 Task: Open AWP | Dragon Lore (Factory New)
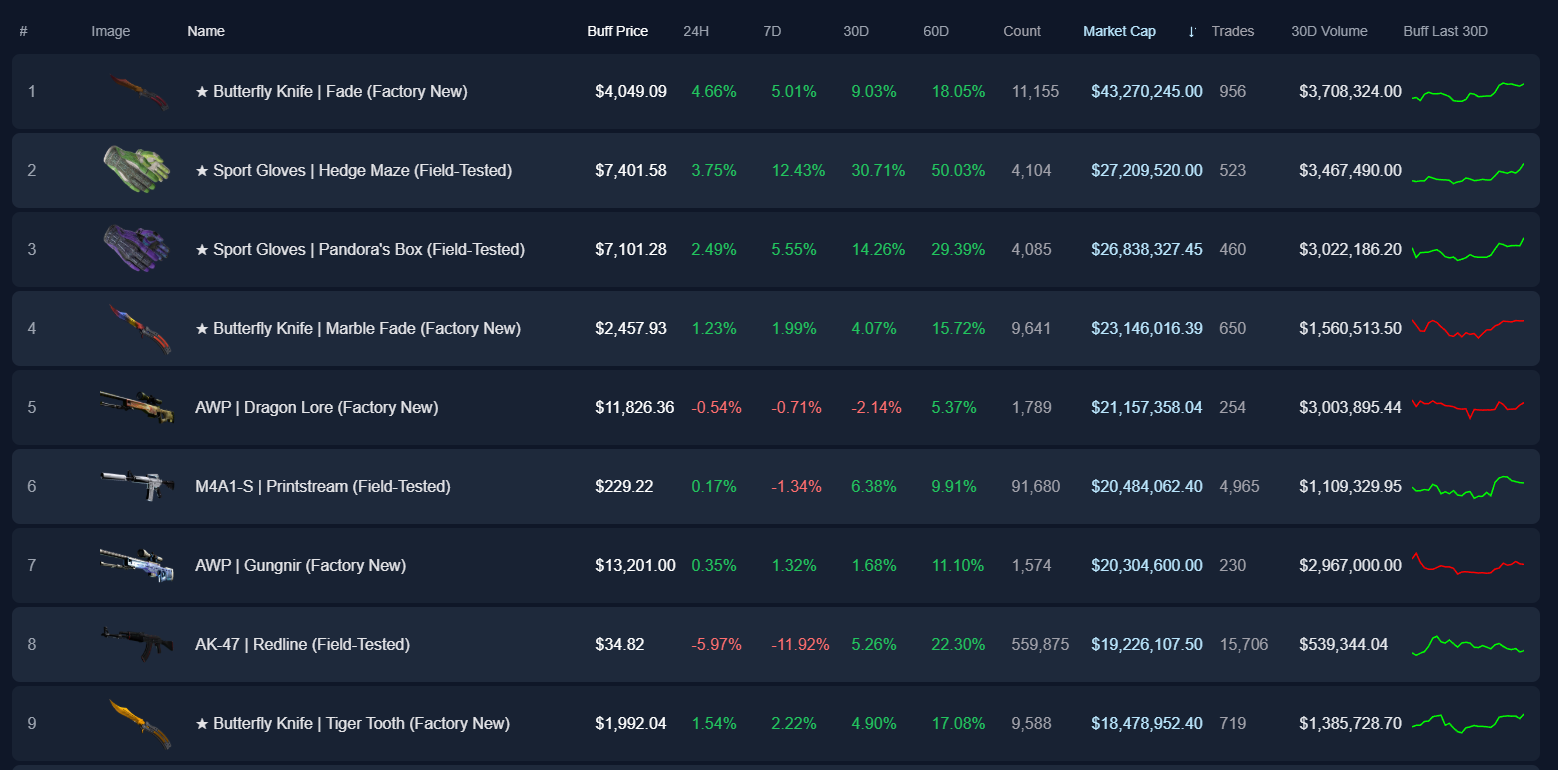(316, 407)
